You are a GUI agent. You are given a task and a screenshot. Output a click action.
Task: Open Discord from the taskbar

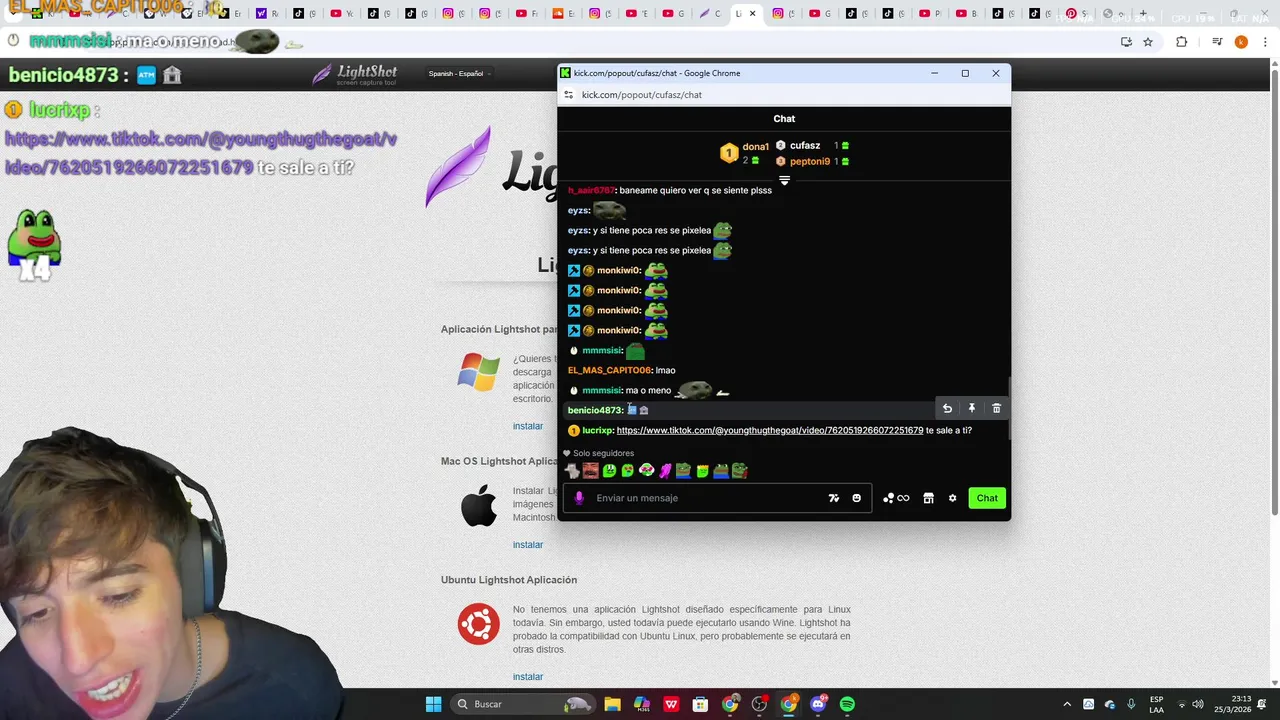click(x=818, y=704)
